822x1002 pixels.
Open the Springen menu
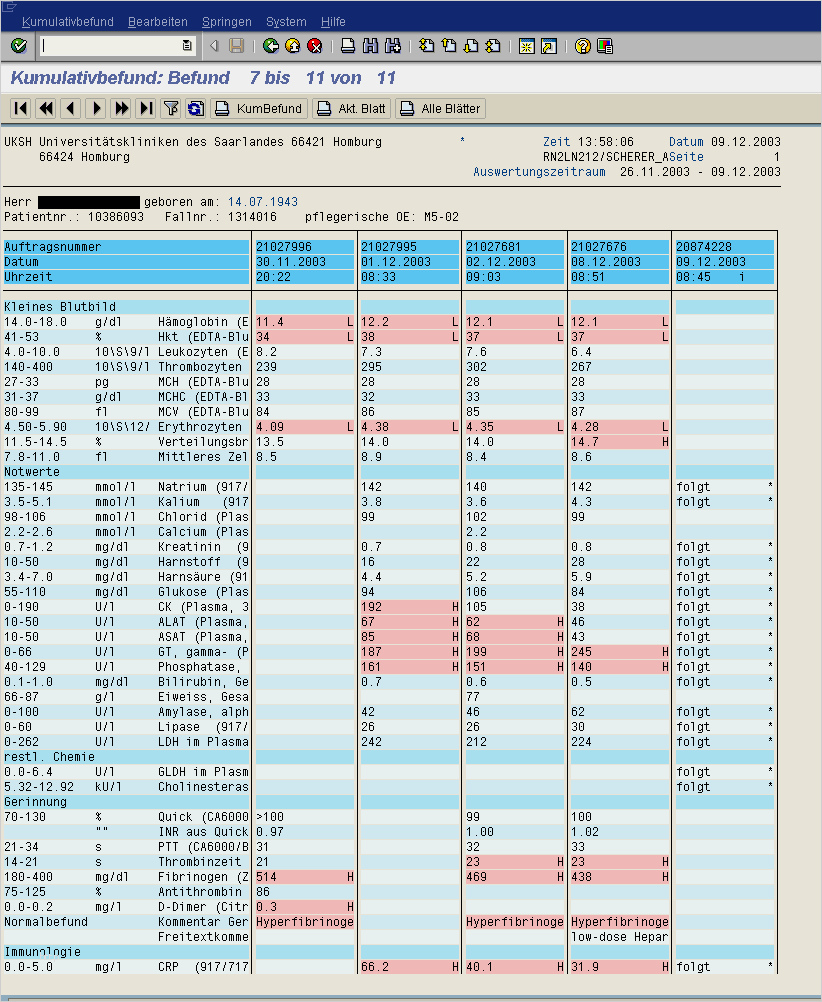click(227, 22)
